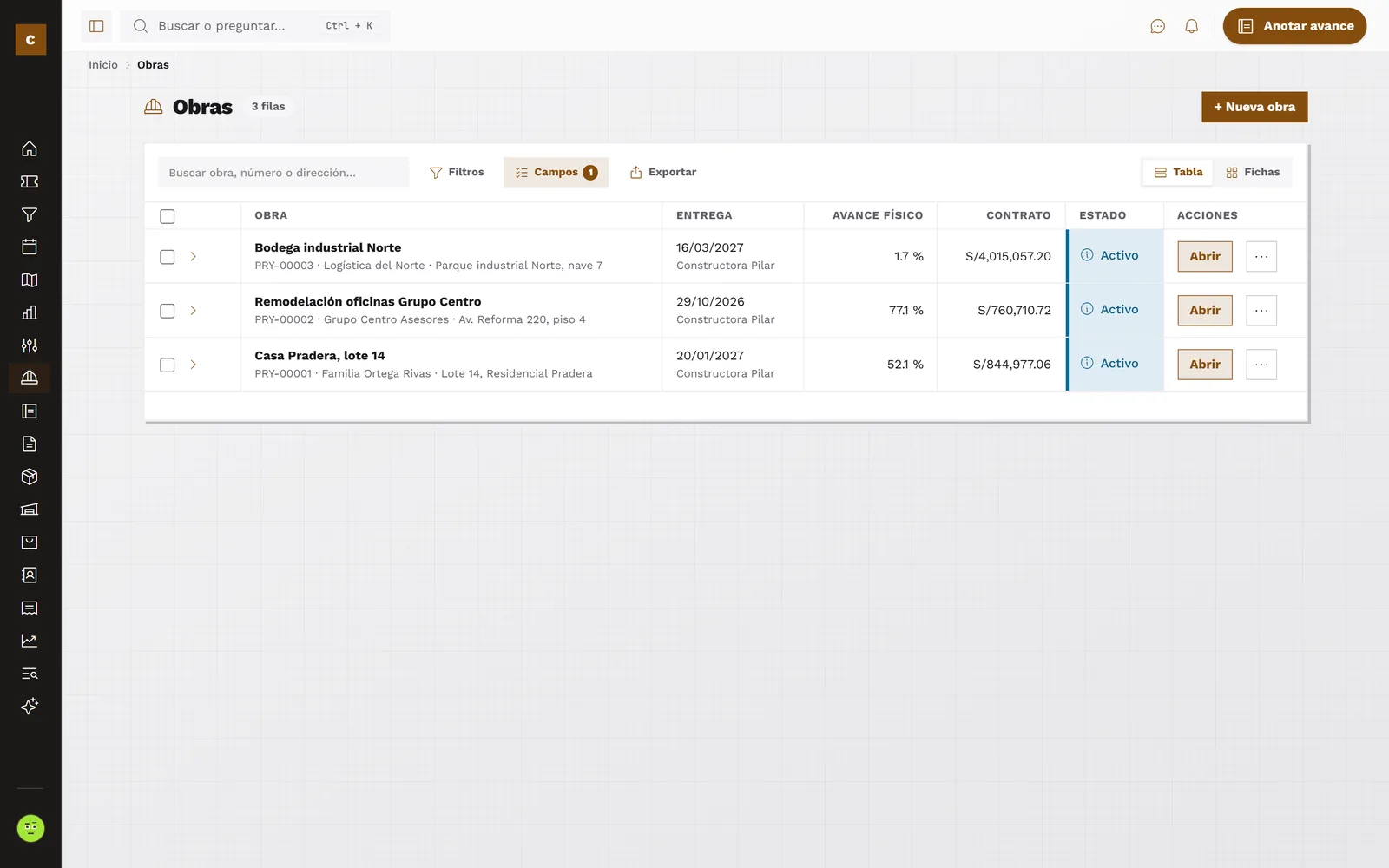Open the chat messages icon in top bar
This screenshot has height=868, width=1389.
point(1157,26)
